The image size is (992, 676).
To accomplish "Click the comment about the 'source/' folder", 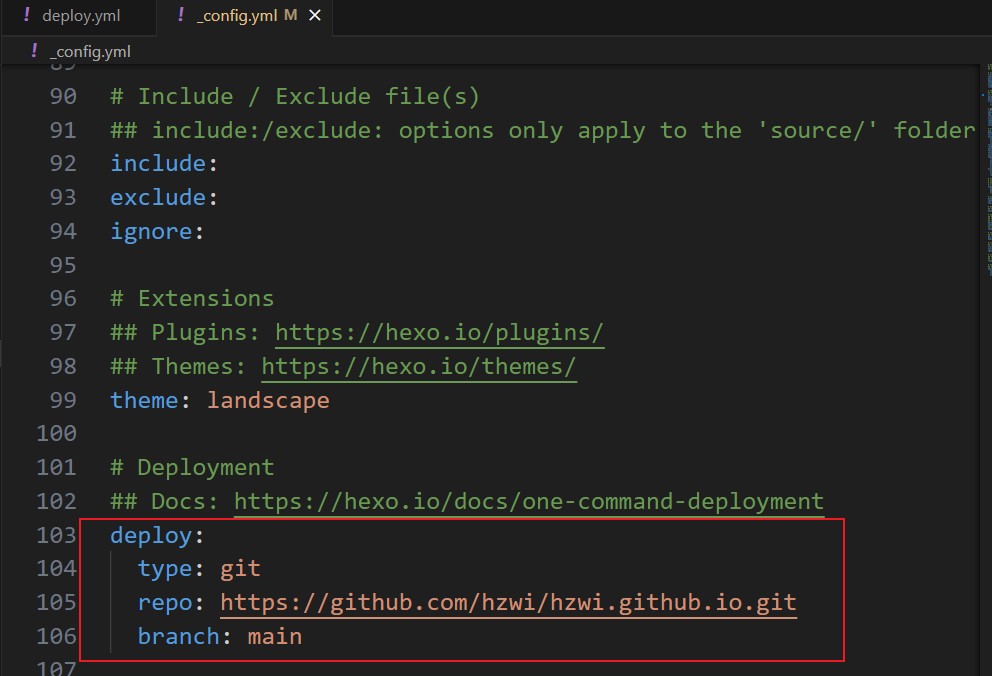I will click(x=543, y=130).
